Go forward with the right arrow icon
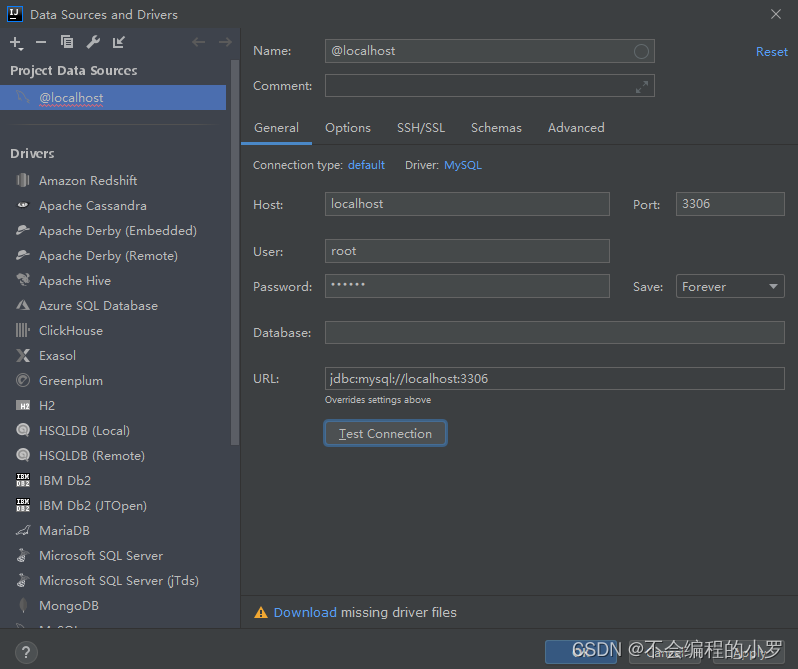The width and height of the screenshot is (798, 669). (x=225, y=42)
